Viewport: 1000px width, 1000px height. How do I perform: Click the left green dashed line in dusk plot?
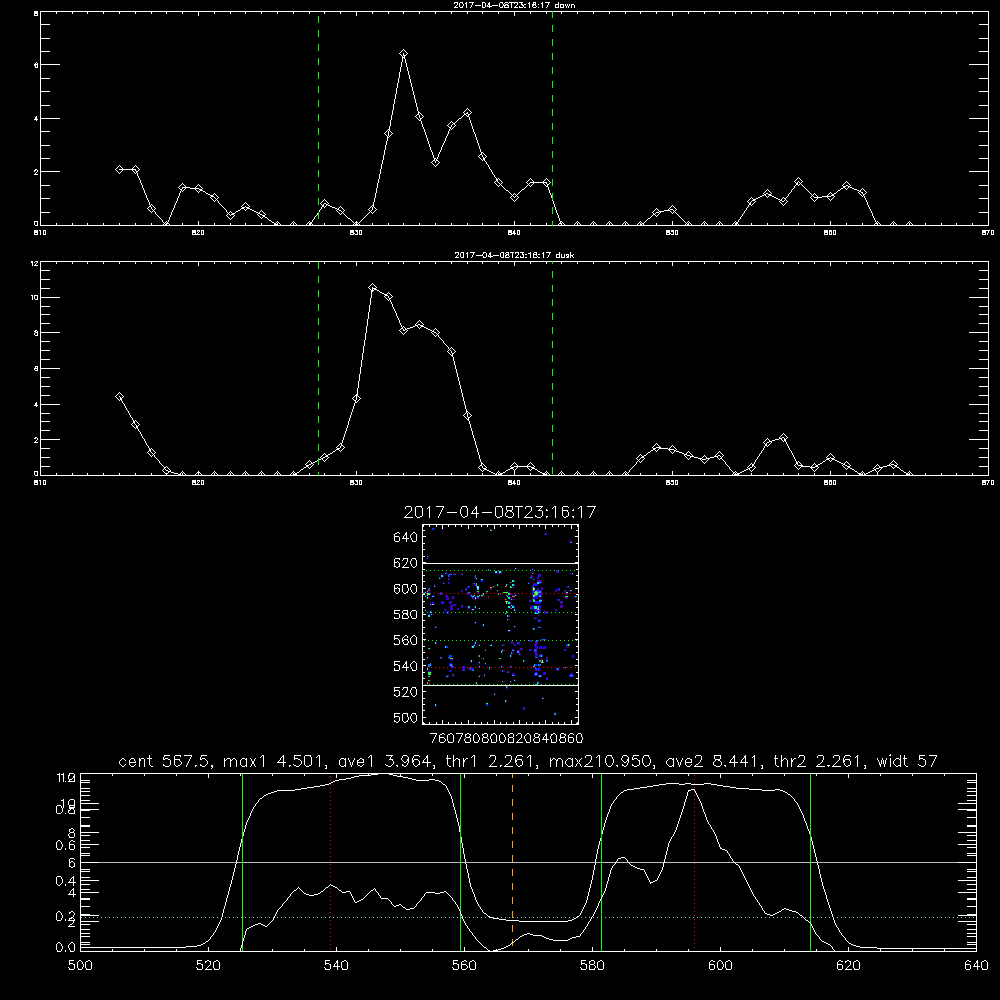click(x=318, y=368)
